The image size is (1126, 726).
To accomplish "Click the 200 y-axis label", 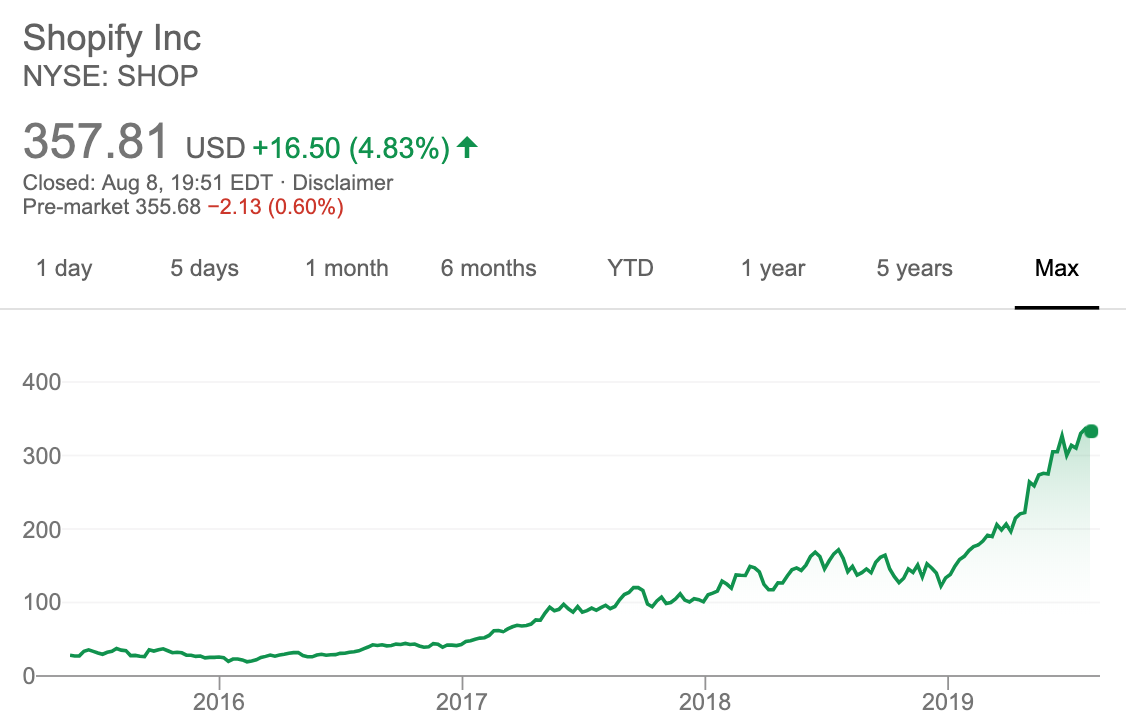I will [42, 530].
